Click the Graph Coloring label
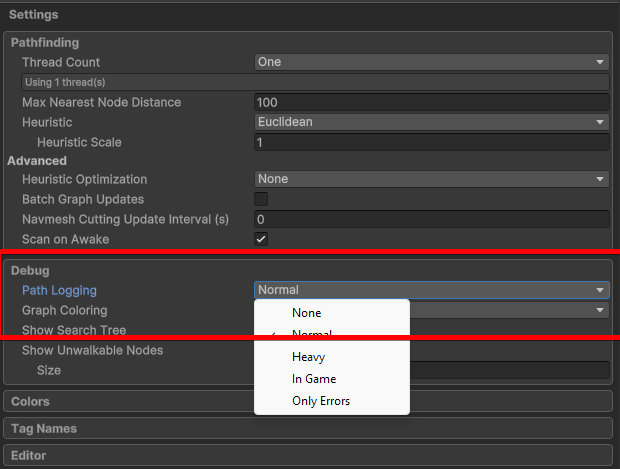The height and width of the screenshot is (469, 620). click(65, 310)
